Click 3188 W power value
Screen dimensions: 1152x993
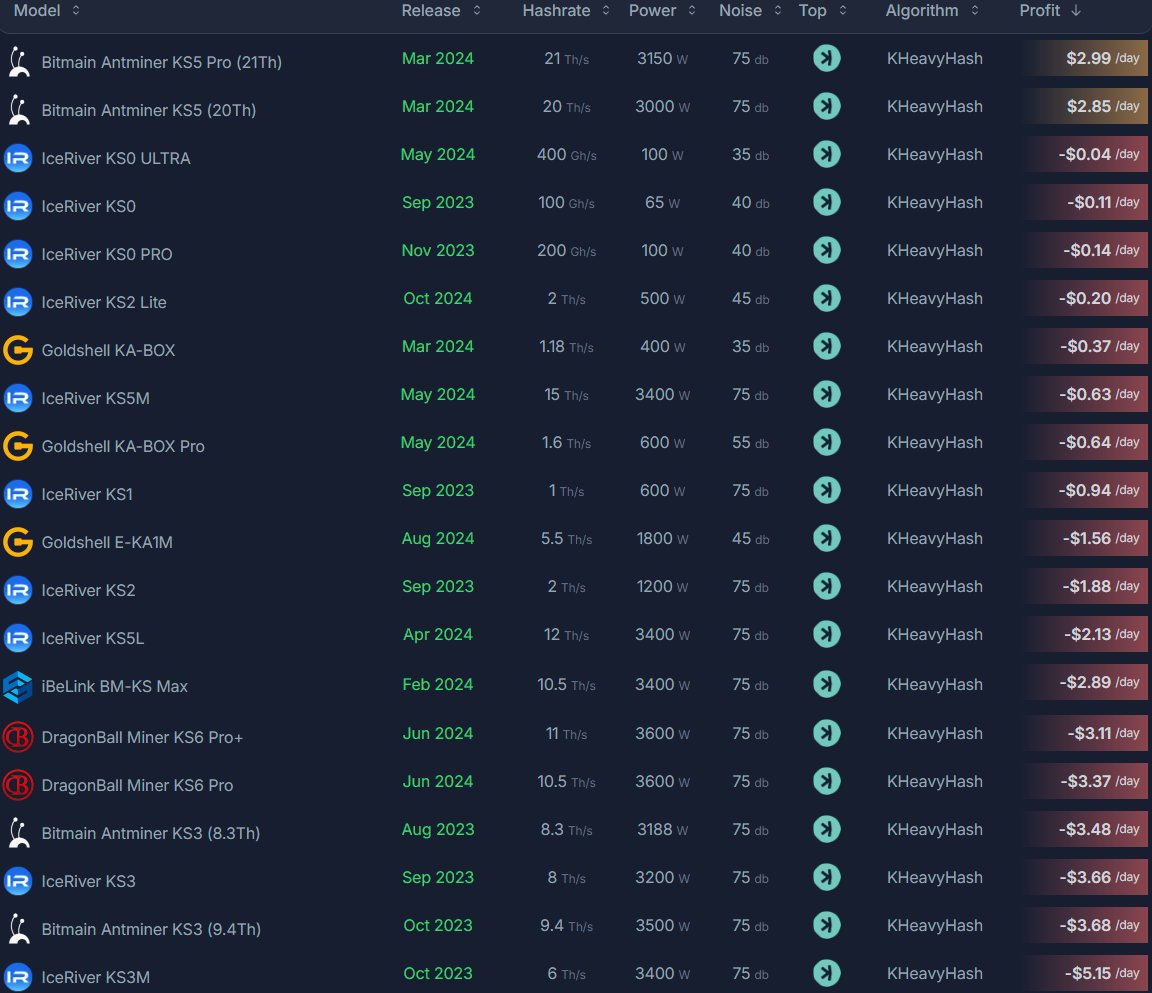tap(663, 829)
